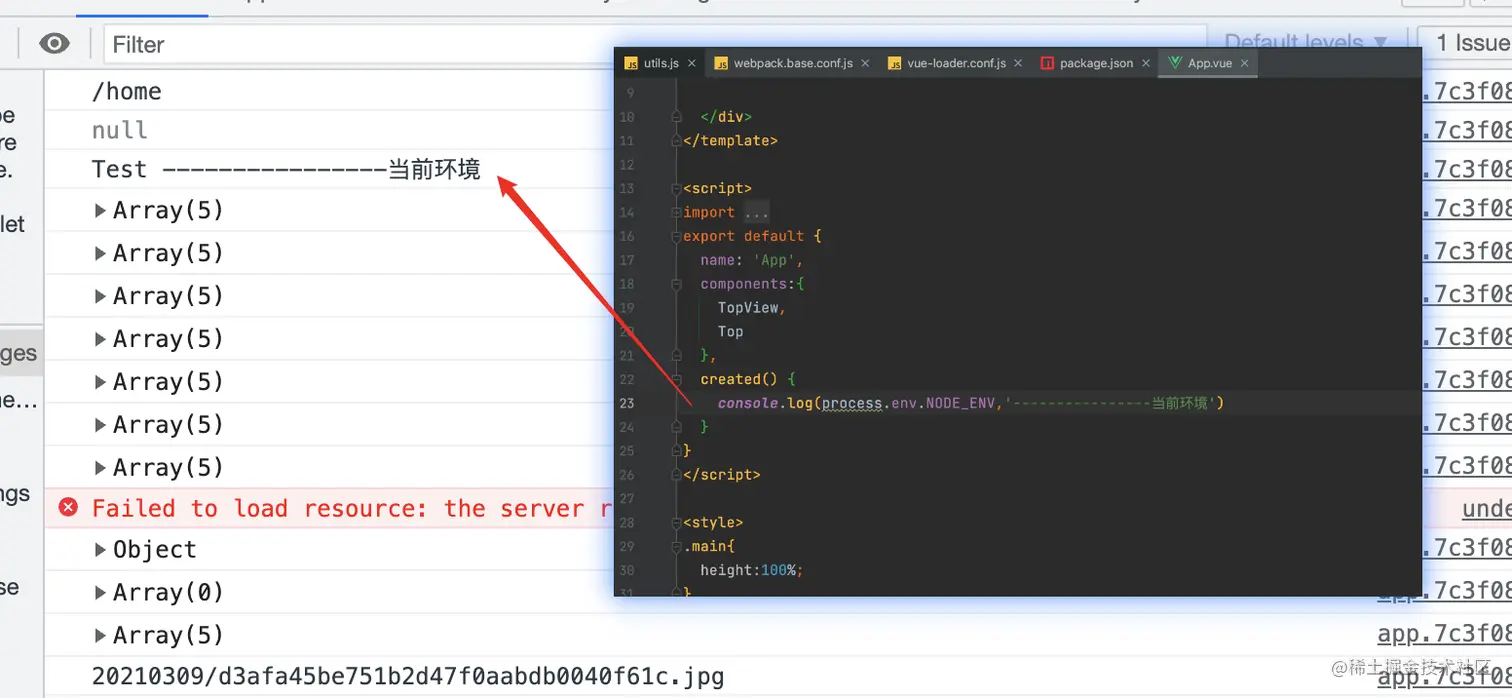Screen dimensions: 1512x698
Task: Open the source link beside the null log
Action: coord(1467,130)
